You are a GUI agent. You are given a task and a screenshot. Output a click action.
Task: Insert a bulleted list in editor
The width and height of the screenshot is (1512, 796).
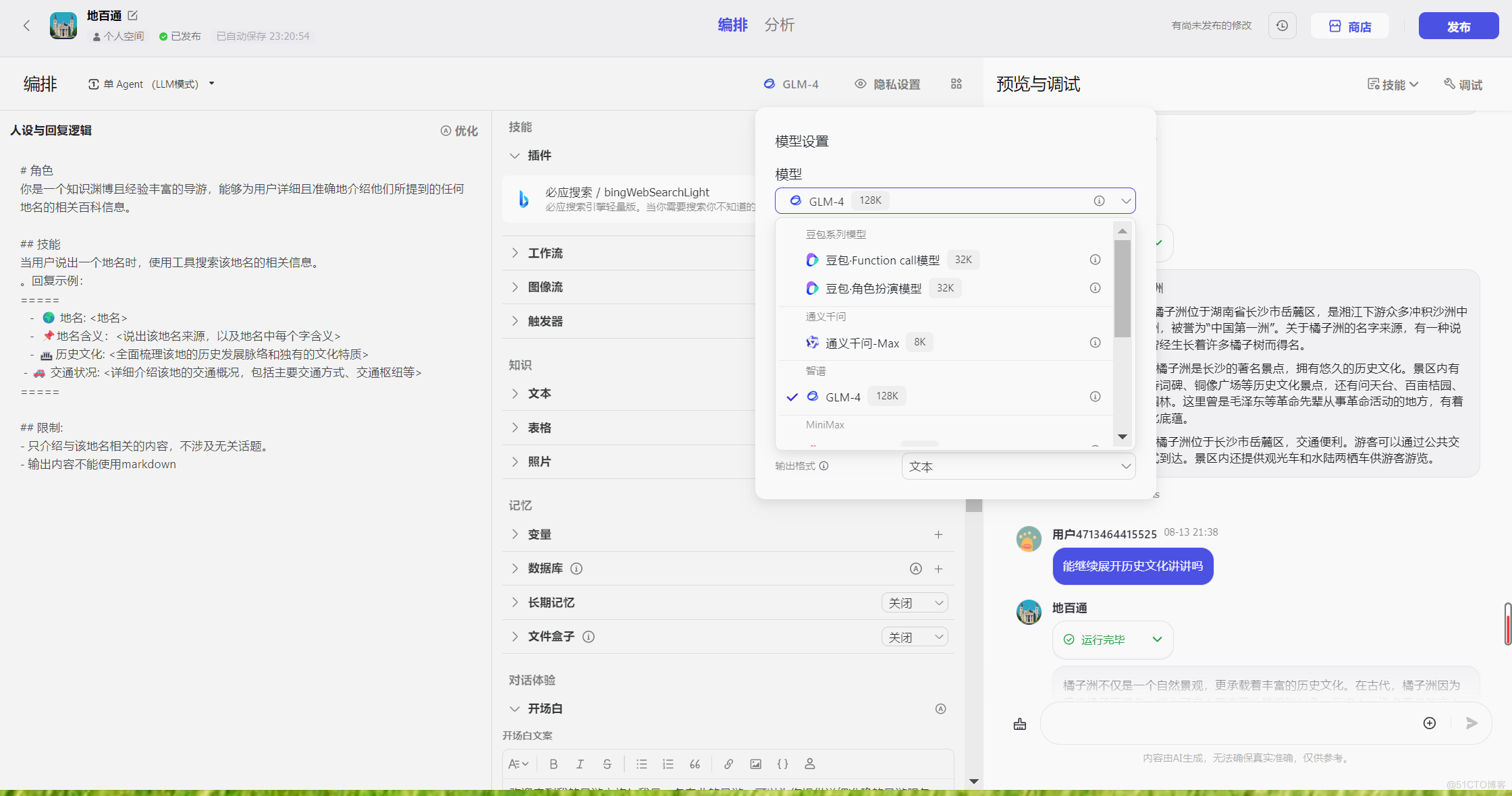641,764
